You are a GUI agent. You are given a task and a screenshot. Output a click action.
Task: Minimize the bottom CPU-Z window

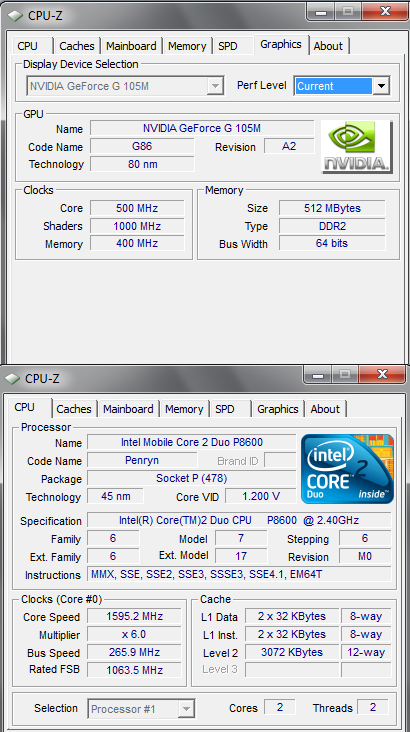point(318,374)
